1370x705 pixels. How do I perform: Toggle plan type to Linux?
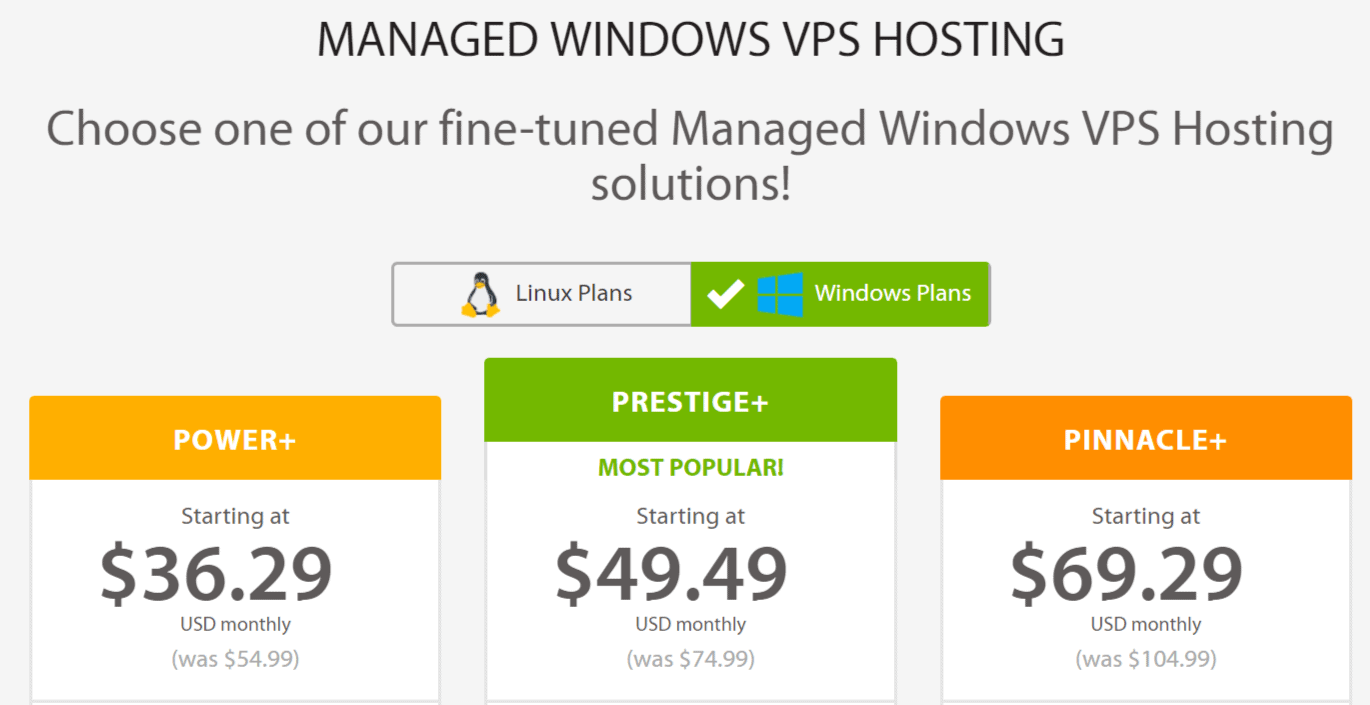coord(541,293)
